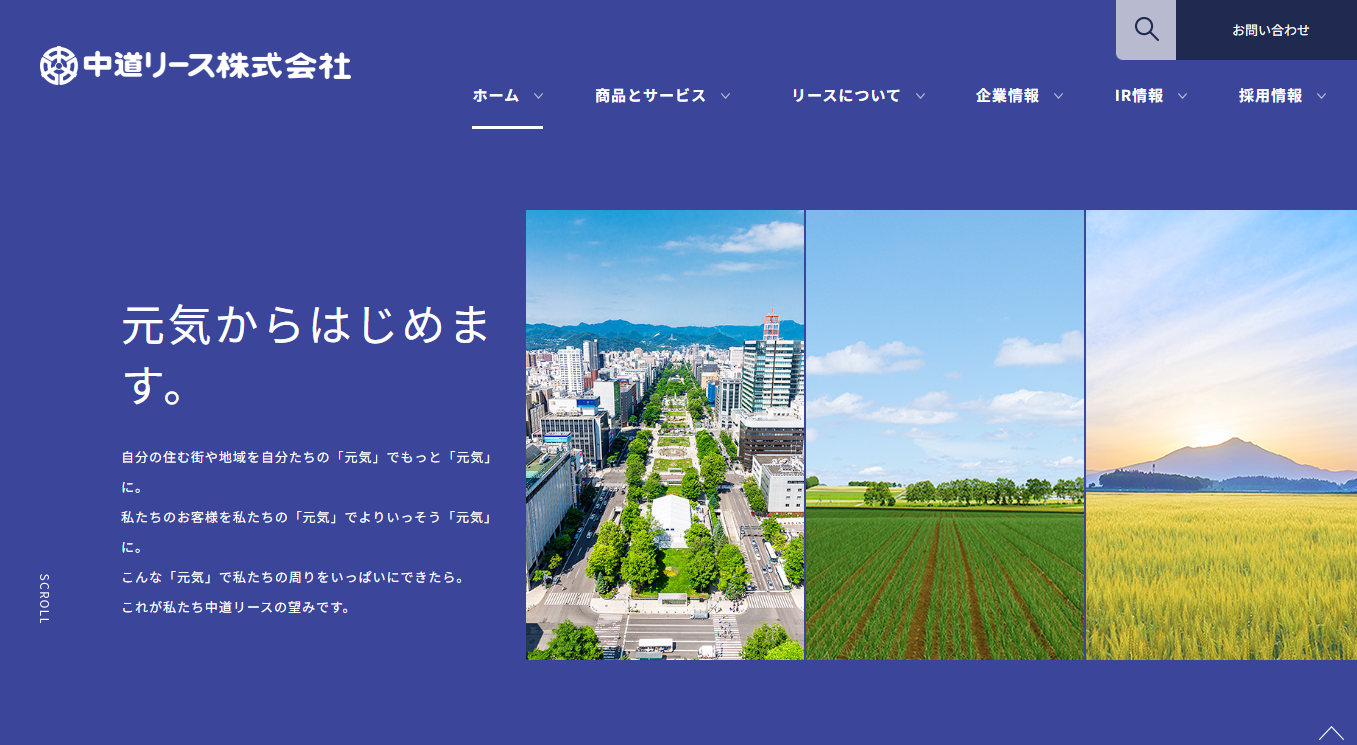Select the ホーム menu item
This screenshot has width=1357, height=745.
(496, 96)
